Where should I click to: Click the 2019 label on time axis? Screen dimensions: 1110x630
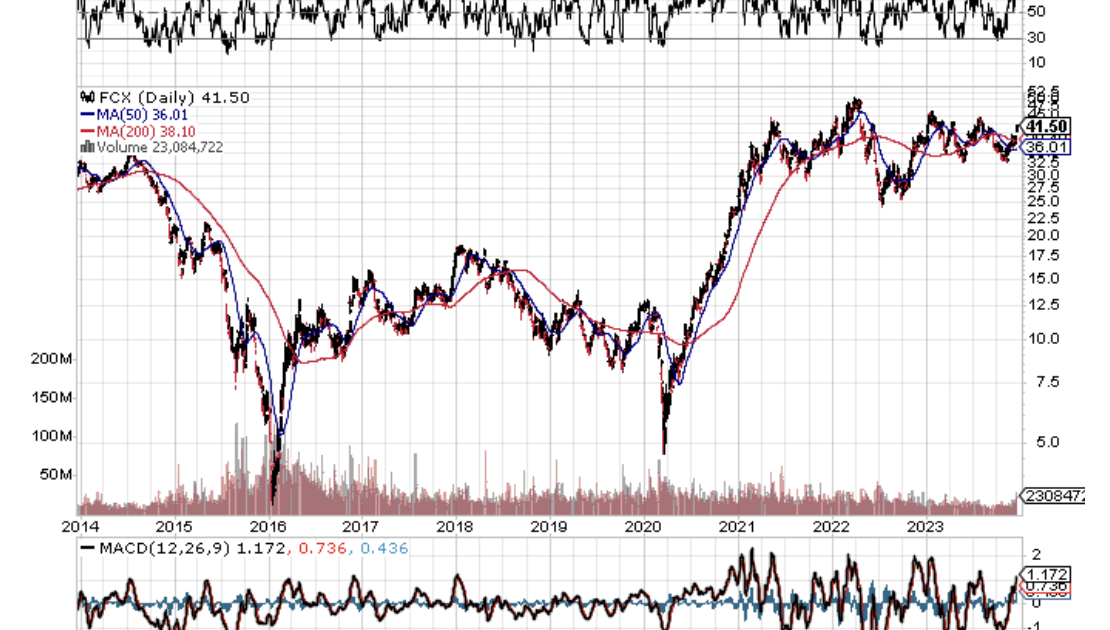pyautogui.click(x=549, y=527)
